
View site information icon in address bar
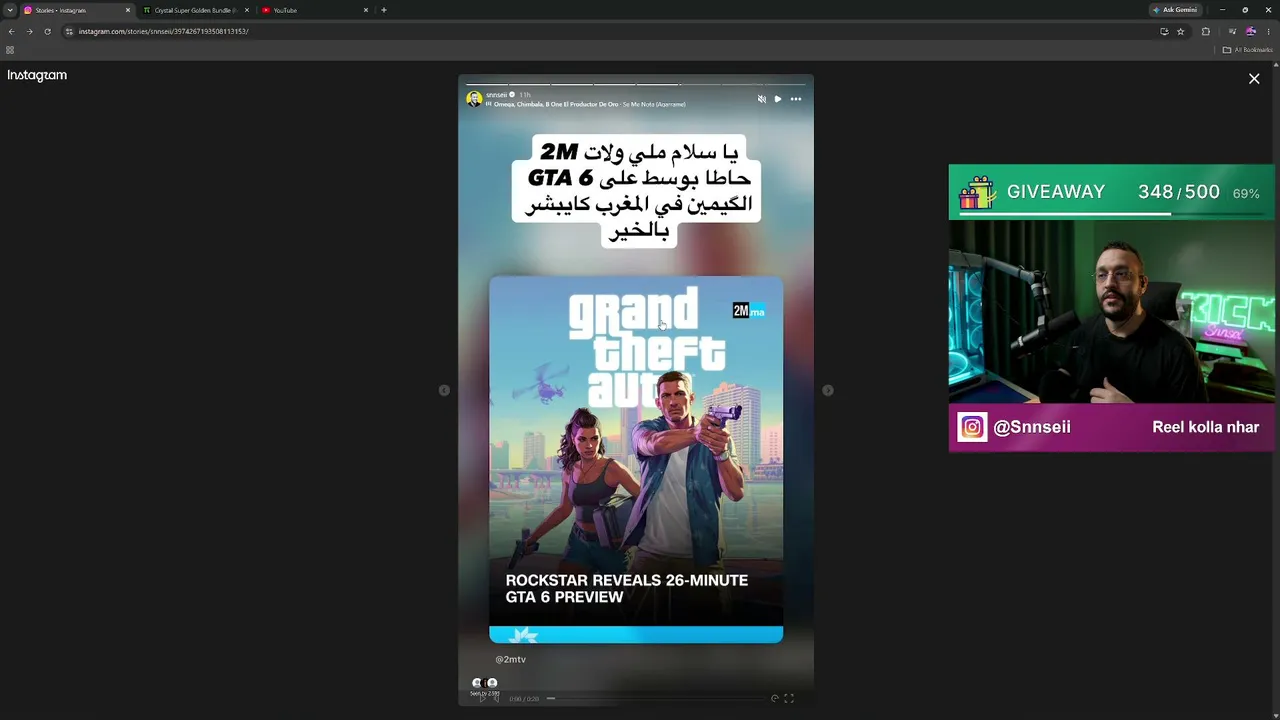pos(68,31)
